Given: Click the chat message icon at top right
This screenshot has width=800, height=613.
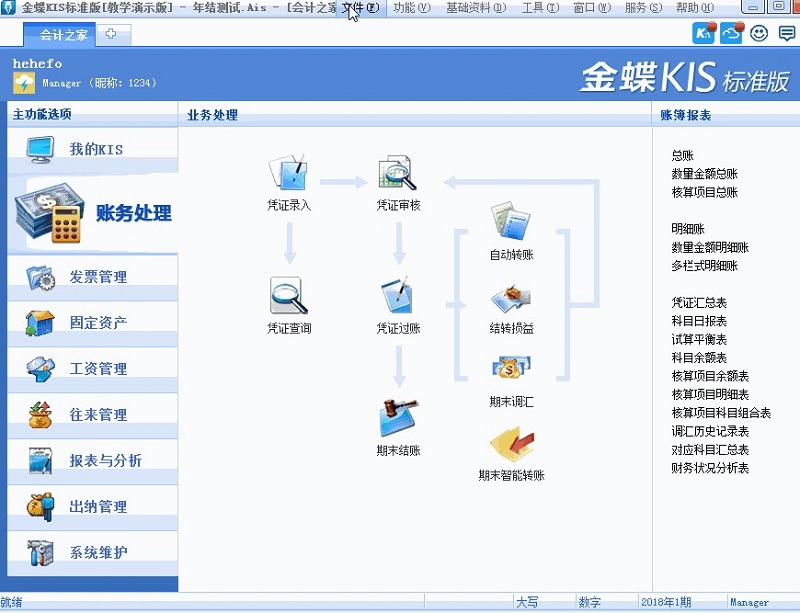Looking at the screenshot, I should click(786, 34).
